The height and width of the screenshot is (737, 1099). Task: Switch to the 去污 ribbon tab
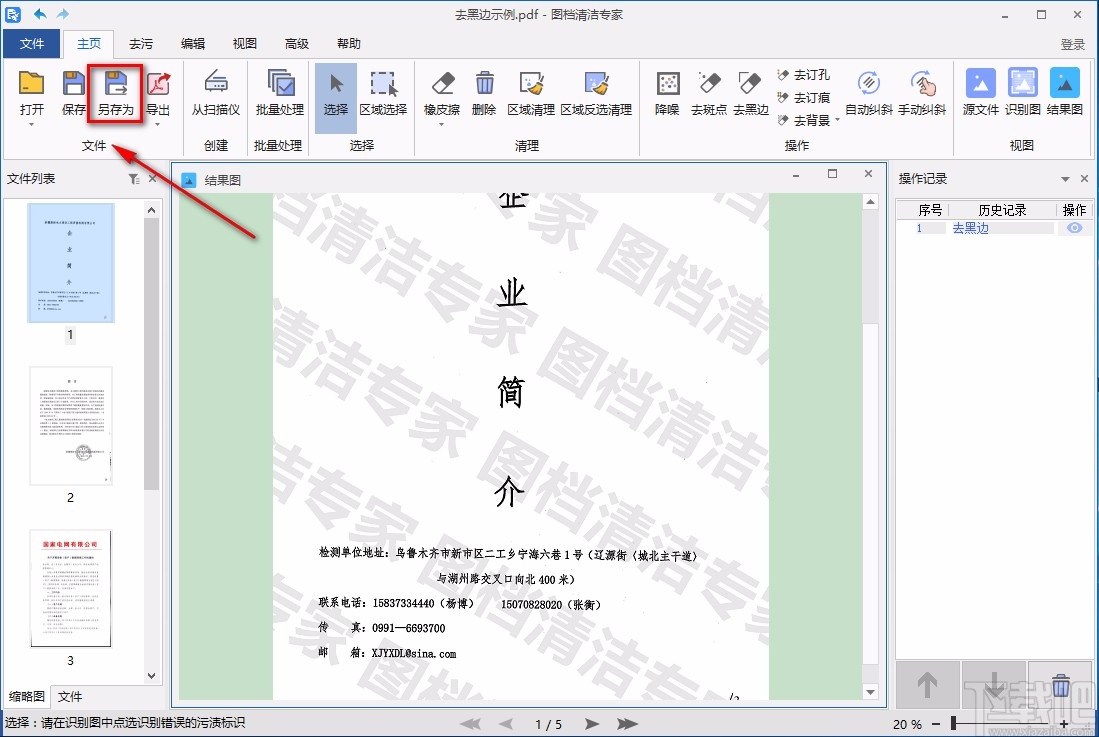point(140,43)
